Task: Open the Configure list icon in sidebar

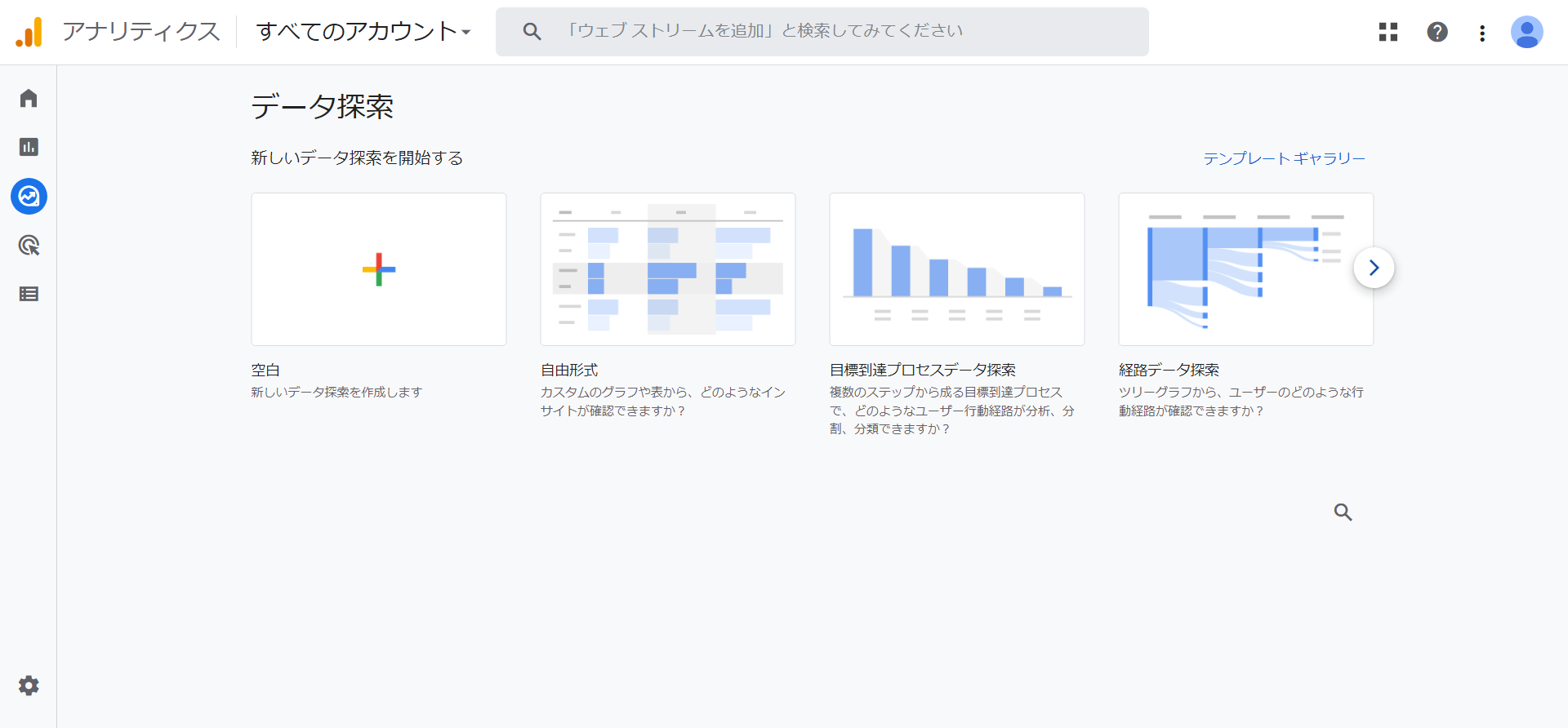Action: [29, 294]
